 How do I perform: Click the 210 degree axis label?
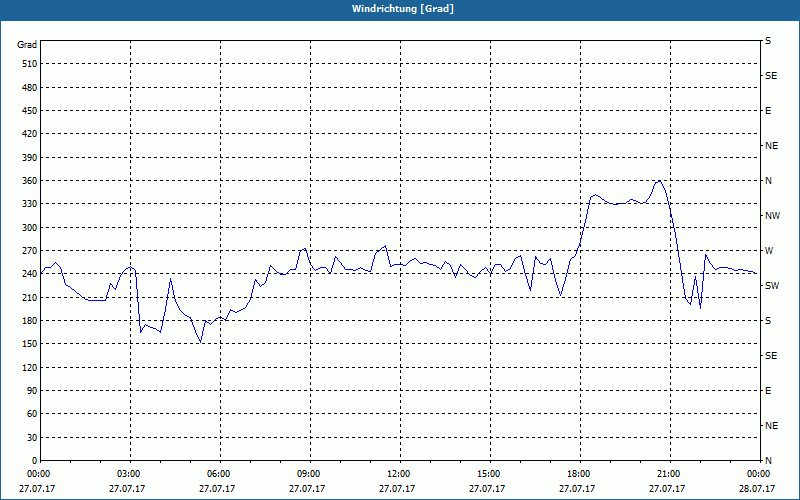click(29, 297)
